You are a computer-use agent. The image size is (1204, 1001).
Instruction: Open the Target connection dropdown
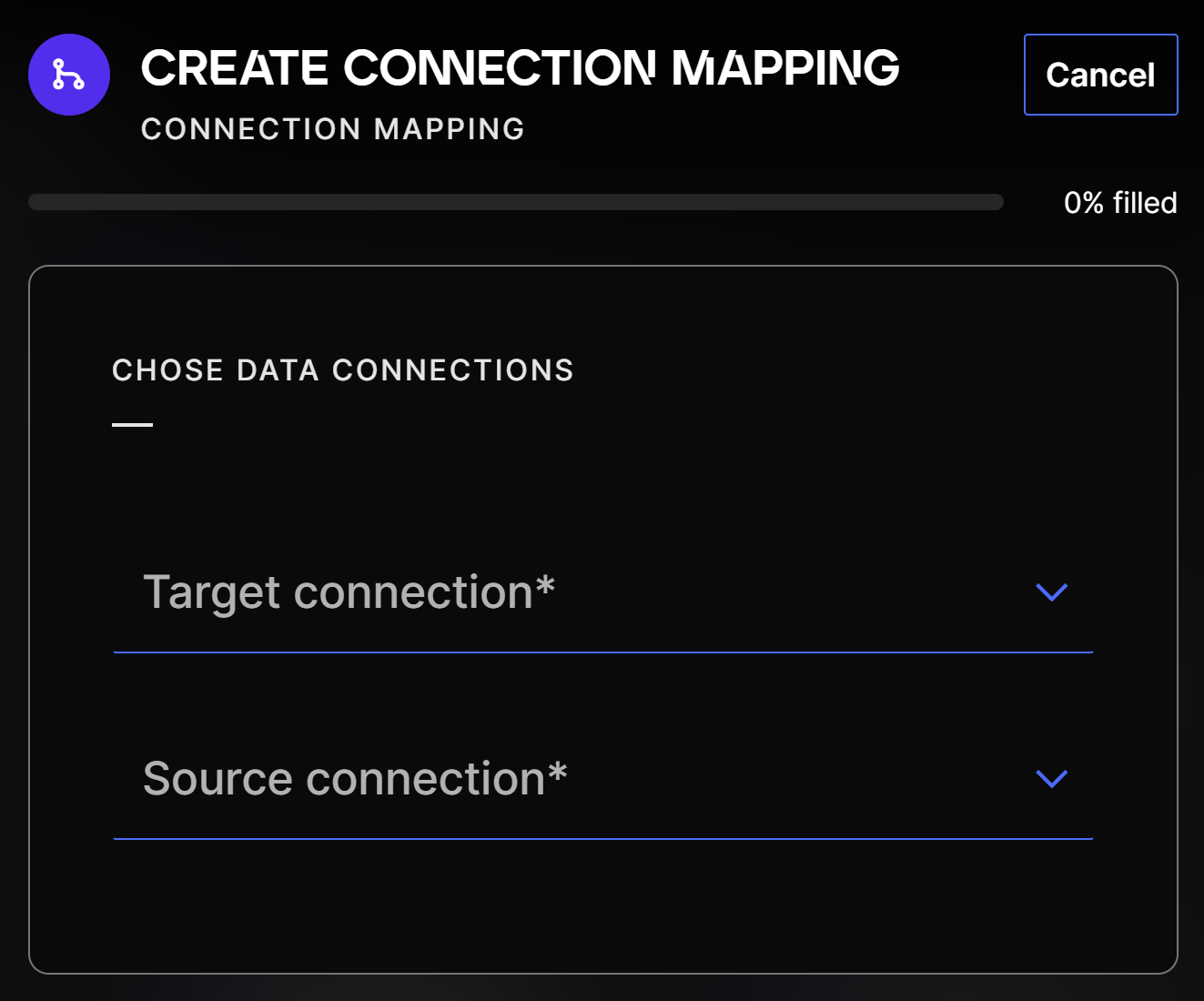[602, 592]
